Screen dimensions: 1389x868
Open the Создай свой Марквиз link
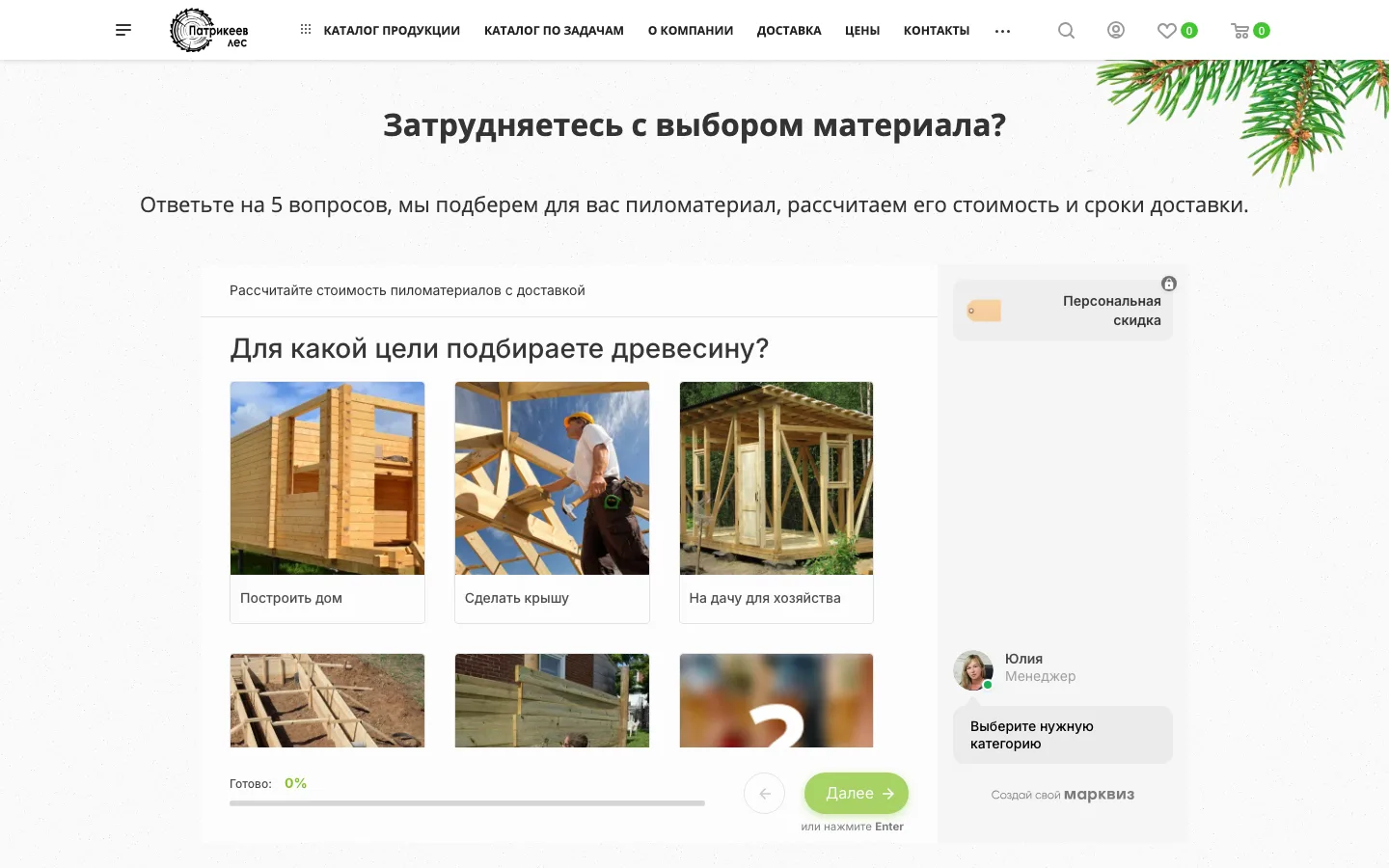(x=1063, y=795)
